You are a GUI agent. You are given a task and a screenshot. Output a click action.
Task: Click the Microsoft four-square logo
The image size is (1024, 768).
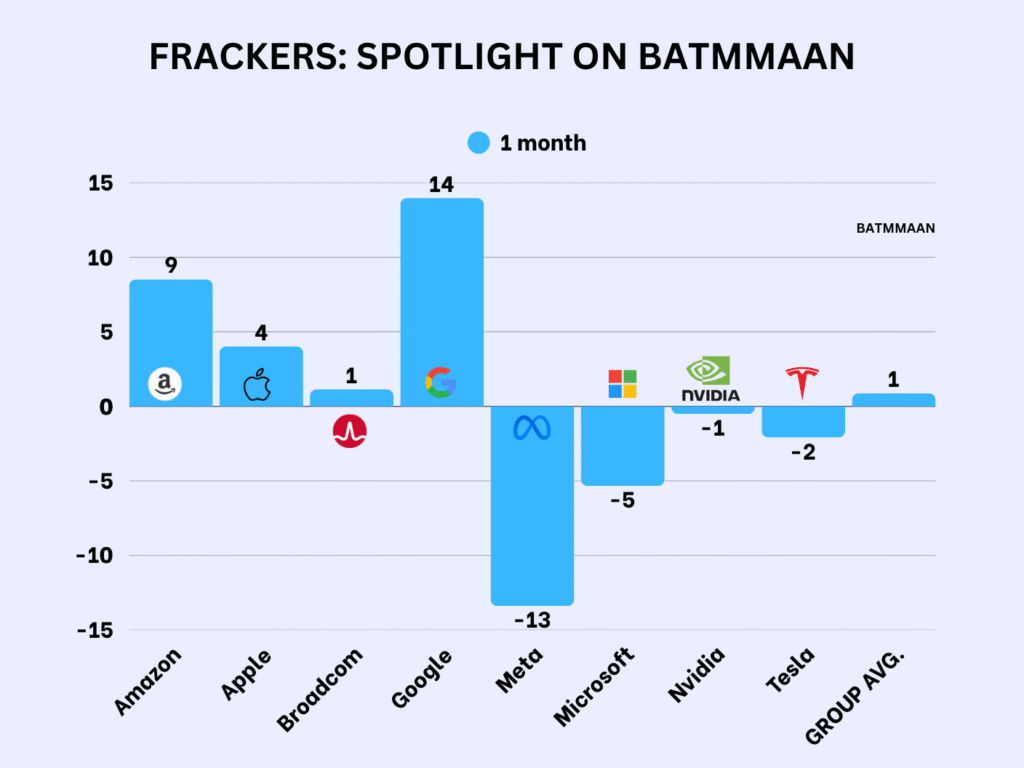[x=622, y=383]
